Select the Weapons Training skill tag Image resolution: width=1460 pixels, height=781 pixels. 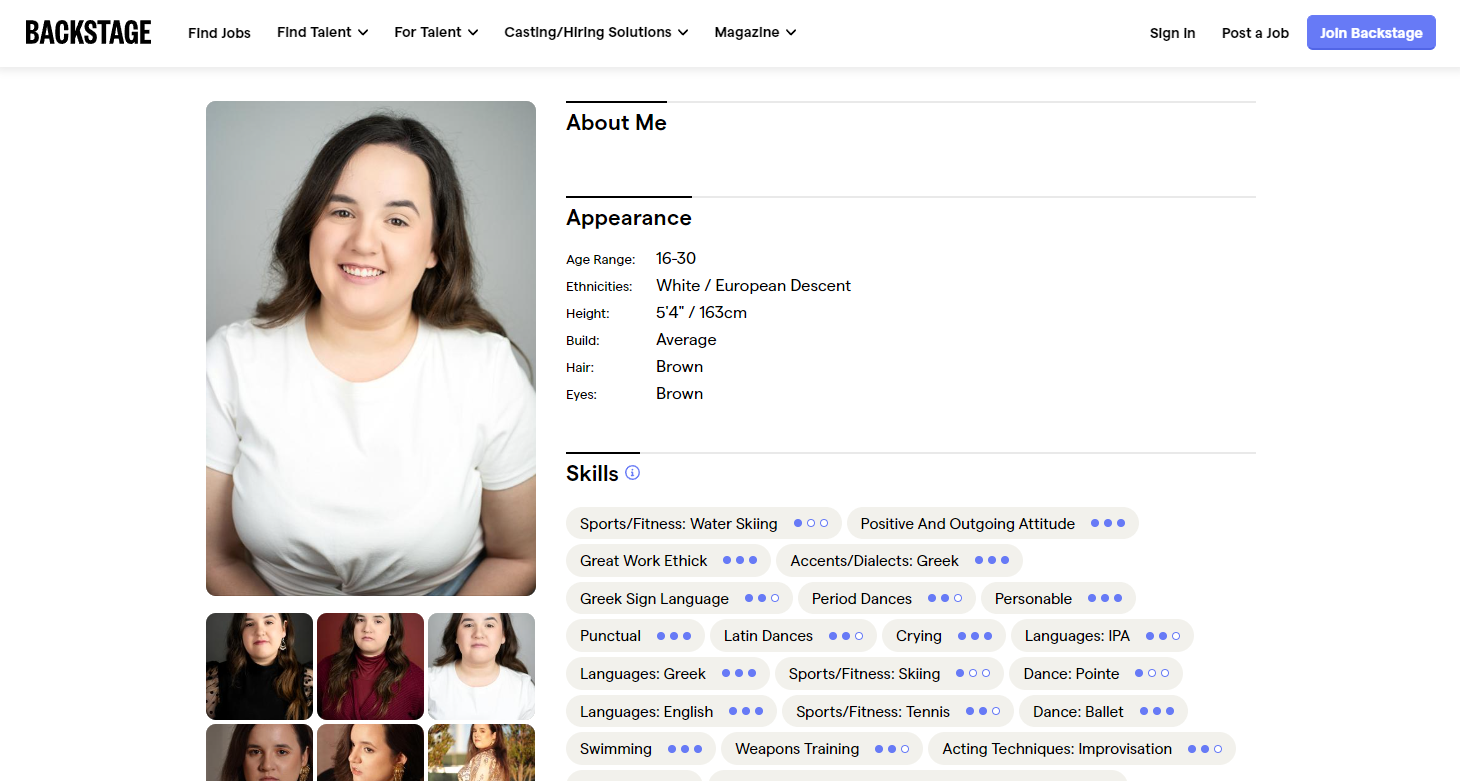click(x=822, y=748)
